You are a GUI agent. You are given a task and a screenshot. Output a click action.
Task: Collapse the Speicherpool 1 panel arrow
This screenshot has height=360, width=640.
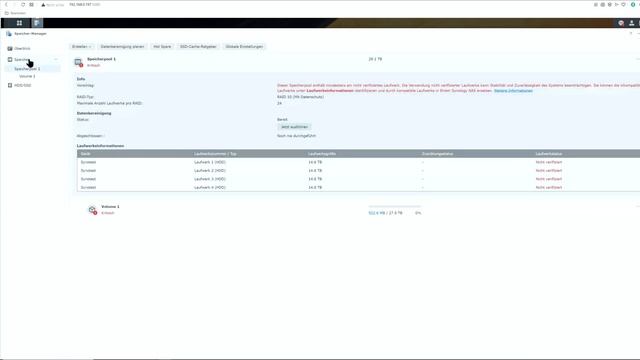(638, 59)
